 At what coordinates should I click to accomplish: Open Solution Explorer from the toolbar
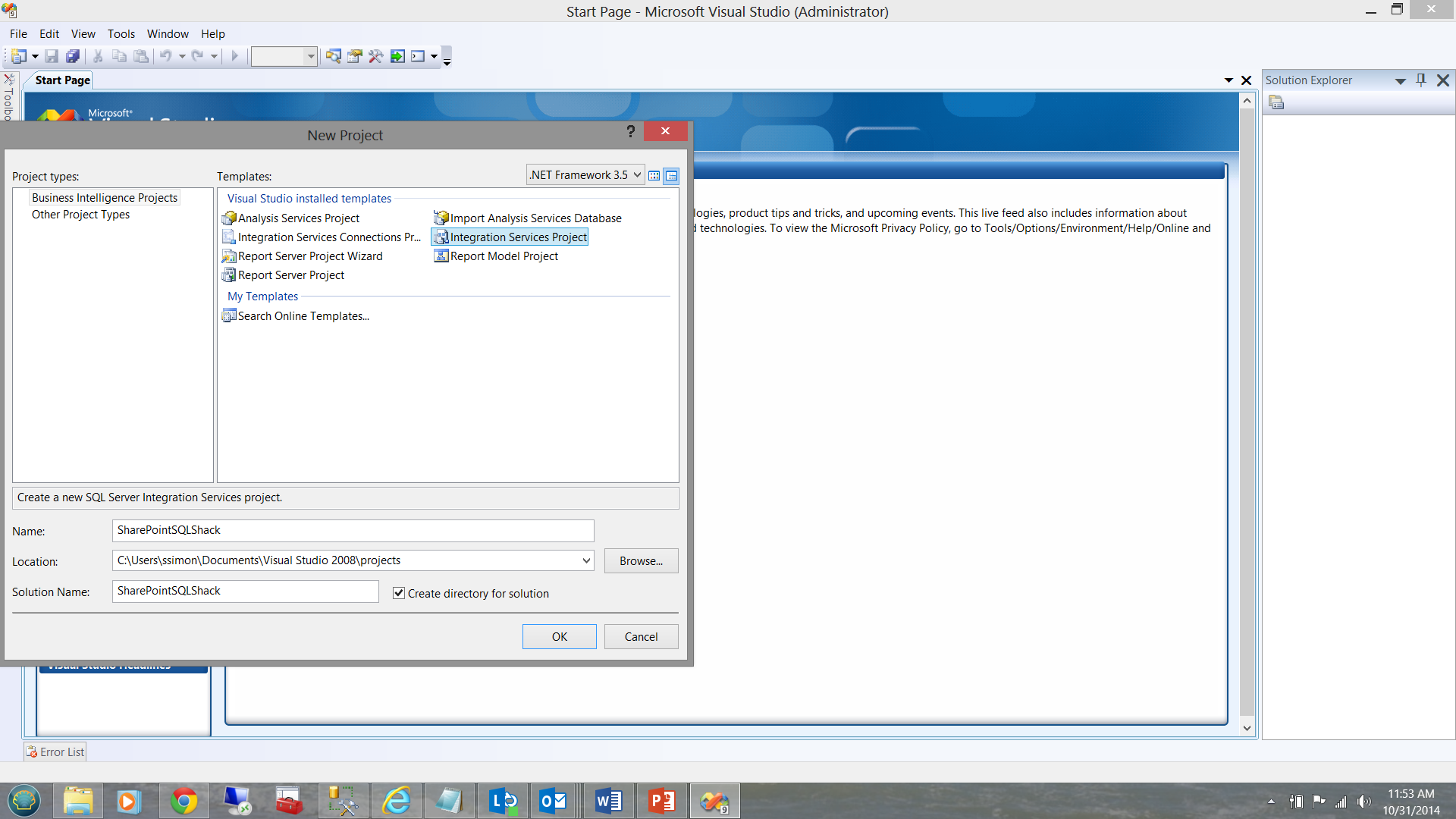point(333,56)
